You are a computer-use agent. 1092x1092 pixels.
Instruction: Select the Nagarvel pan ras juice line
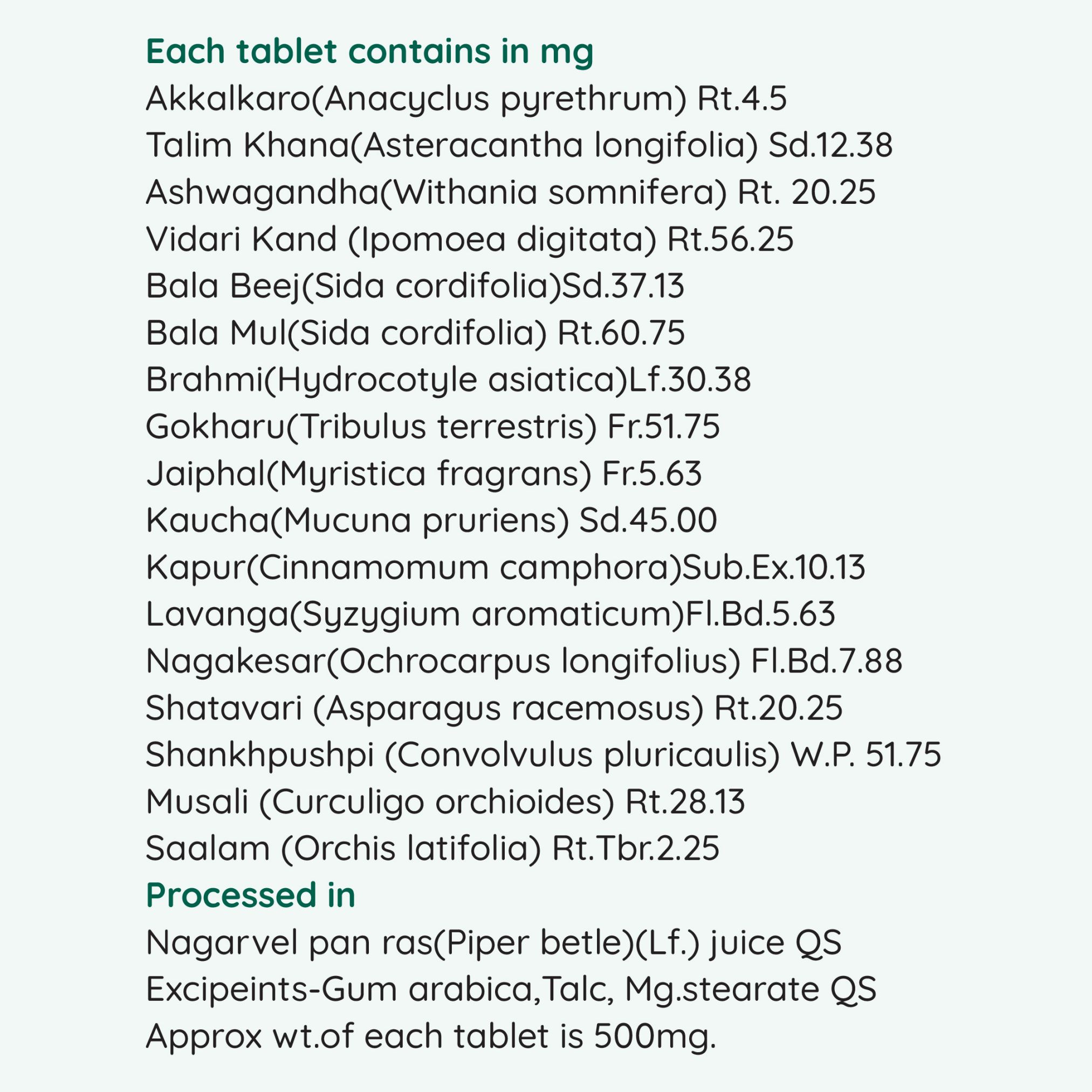[x=493, y=943]
